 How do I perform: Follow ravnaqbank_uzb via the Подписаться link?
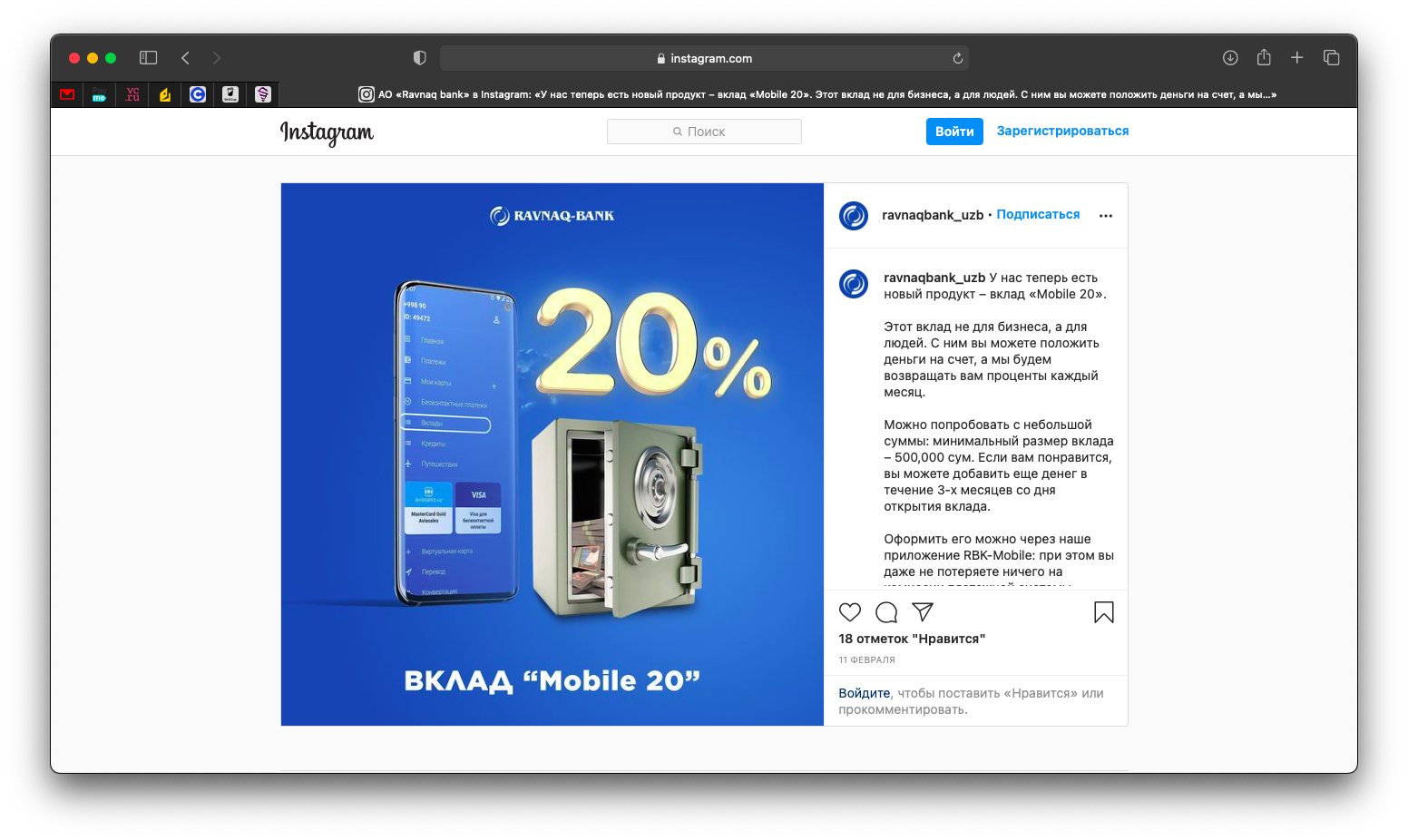point(1038,214)
